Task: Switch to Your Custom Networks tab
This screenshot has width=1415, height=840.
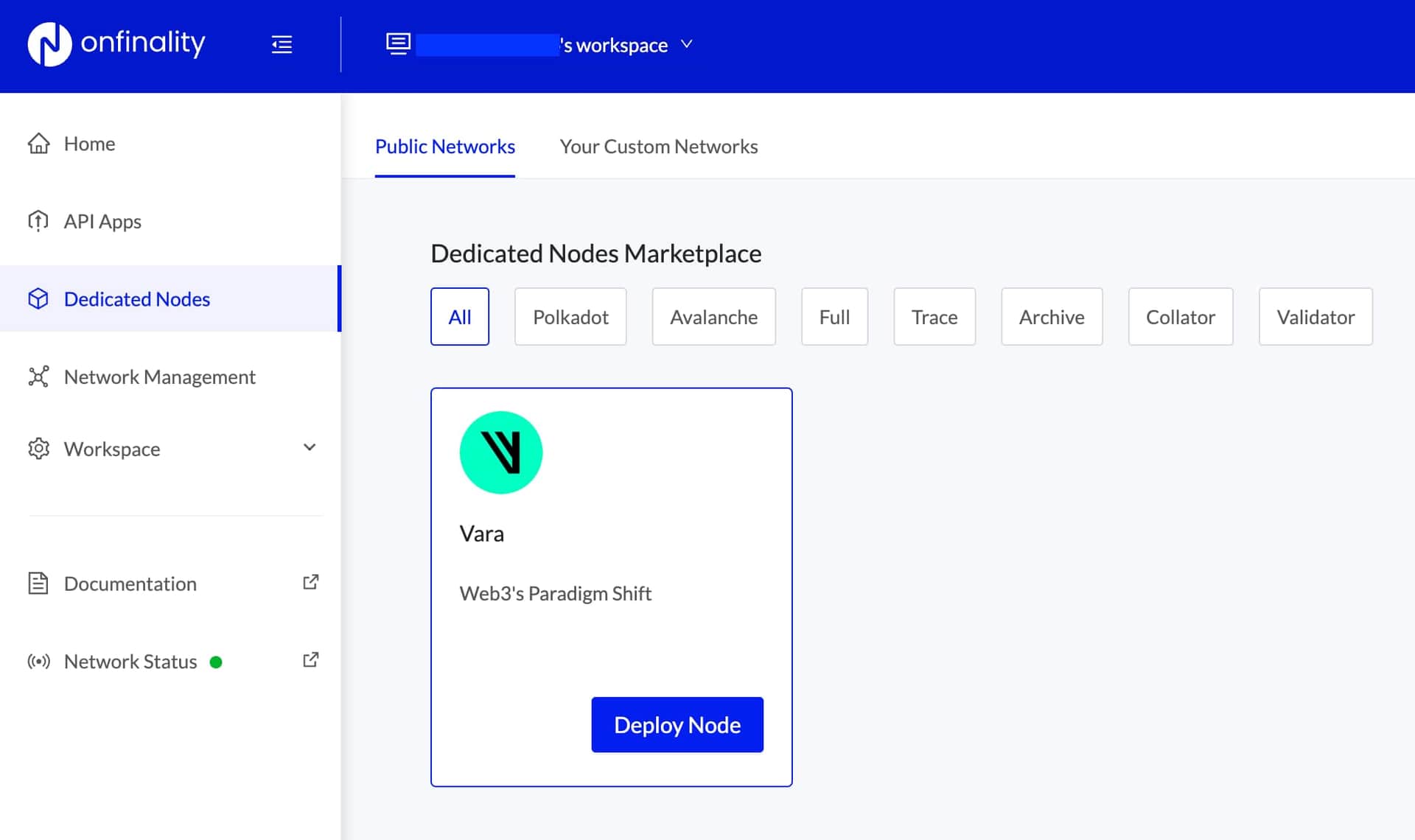Action: (x=658, y=147)
